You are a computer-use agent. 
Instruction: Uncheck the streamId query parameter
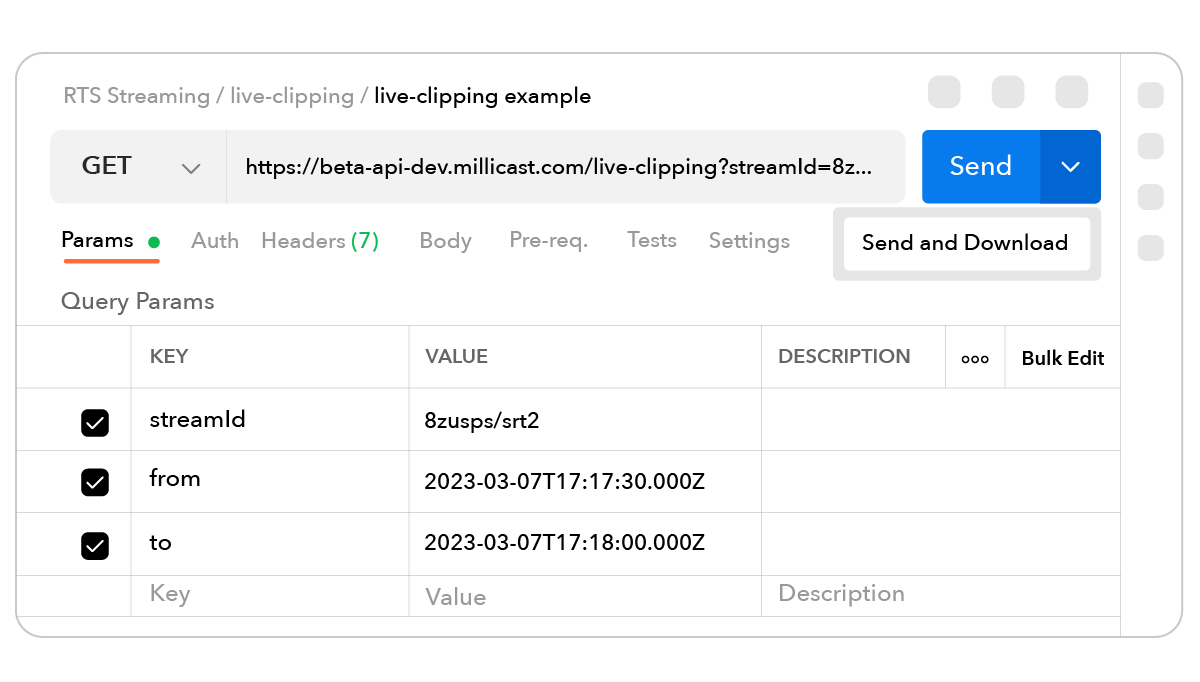click(95, 424)
